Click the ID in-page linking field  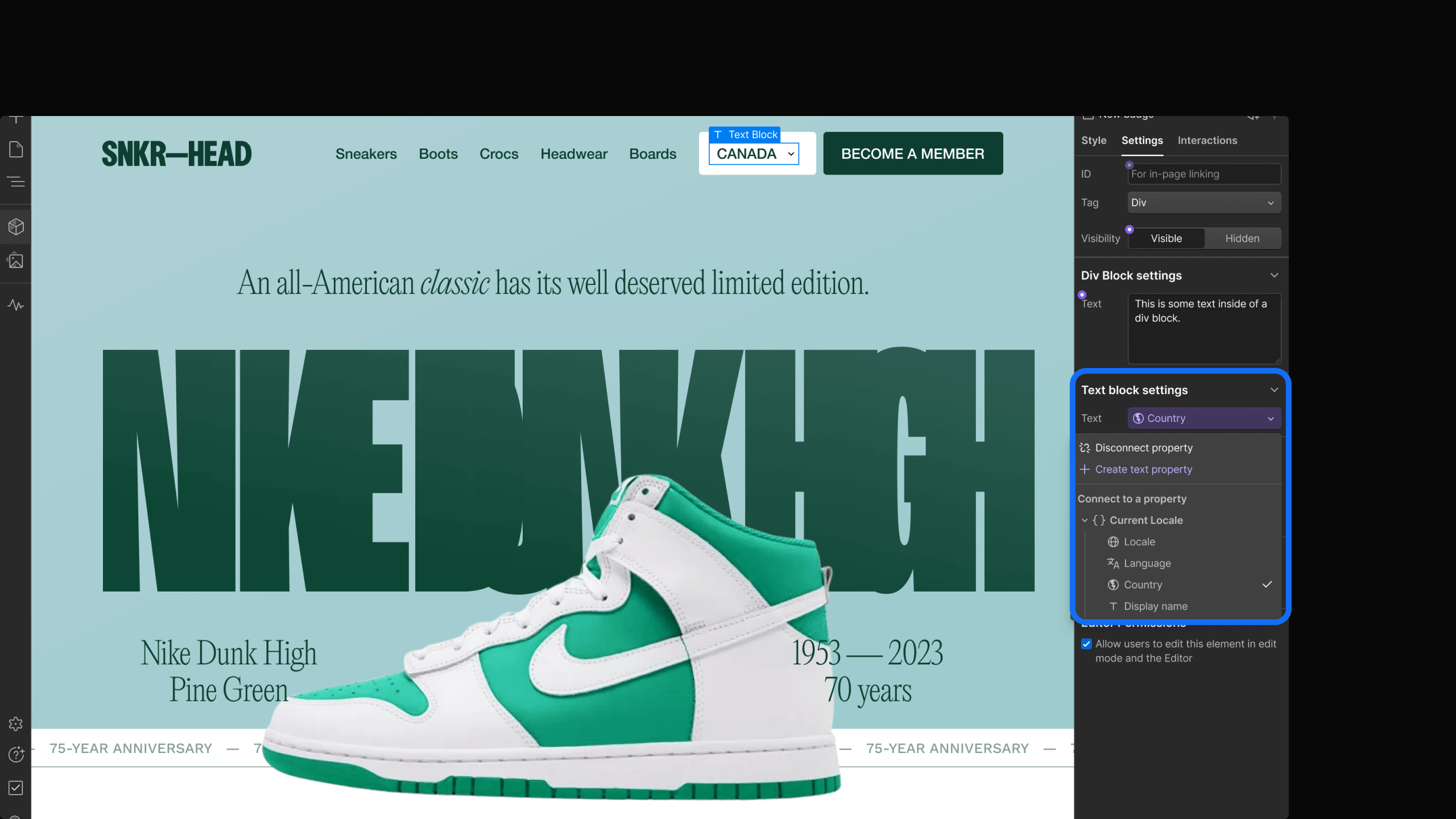click(1203, 174)
